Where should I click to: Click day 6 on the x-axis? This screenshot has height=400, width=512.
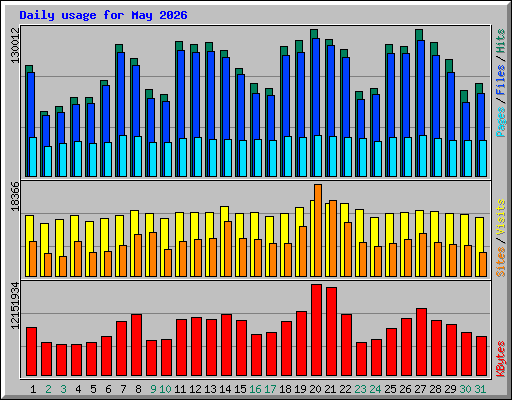[108, 389]
